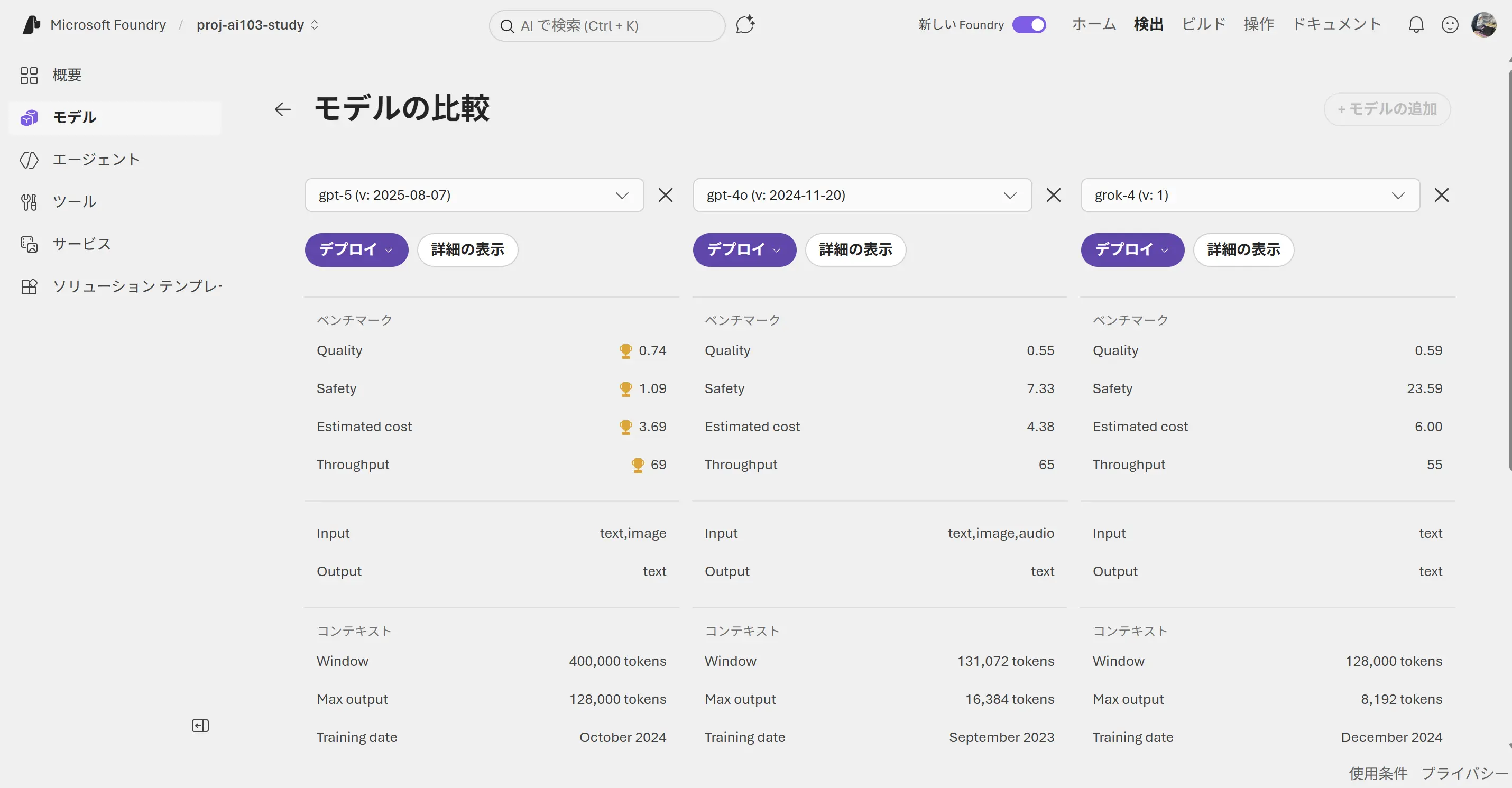Collapse the sidebar using the panel icon
Image resolution: width=1512 pixels, height=788 pixels.
coord(200,726)
